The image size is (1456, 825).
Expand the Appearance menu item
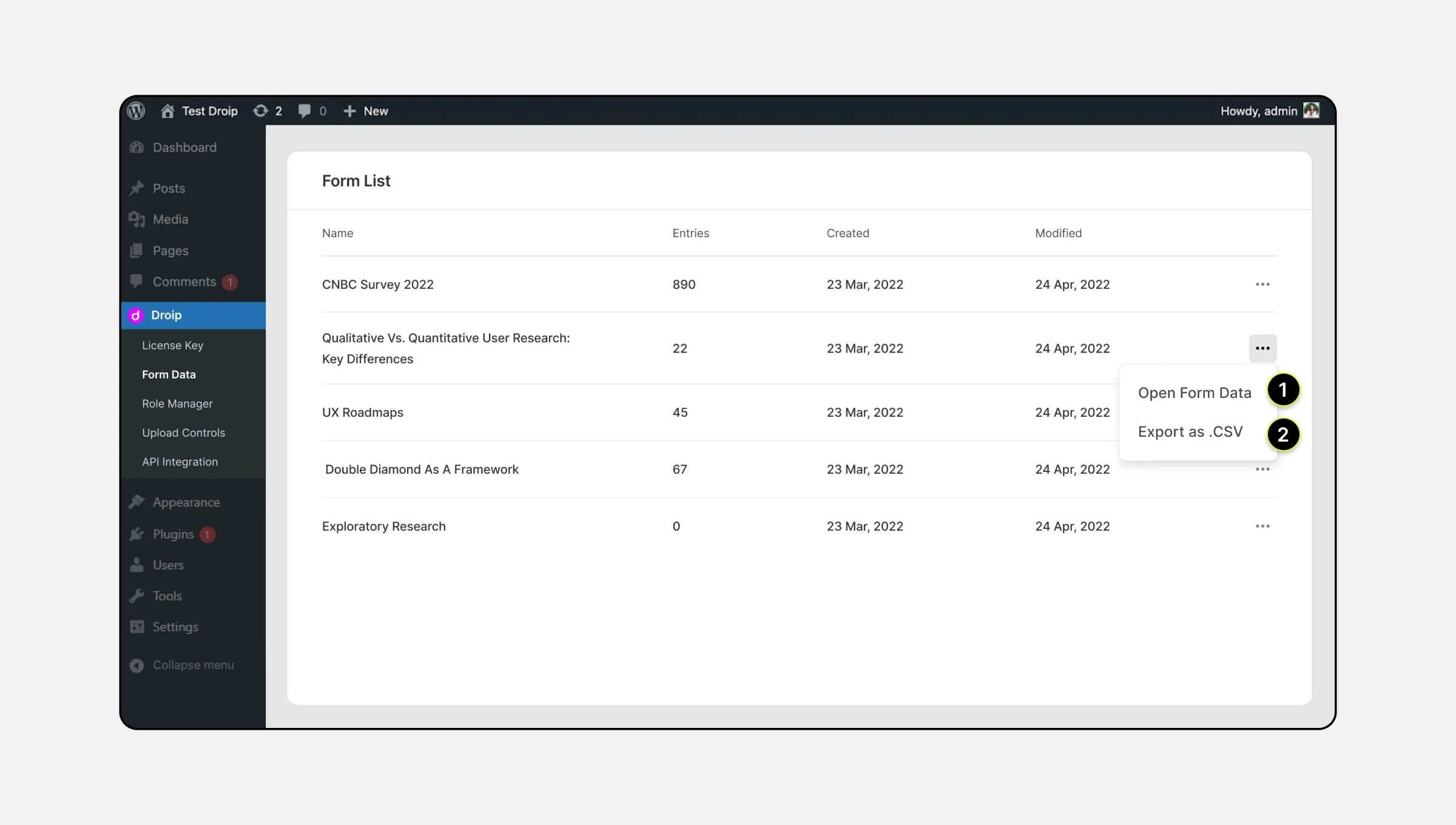coord(186,502)
